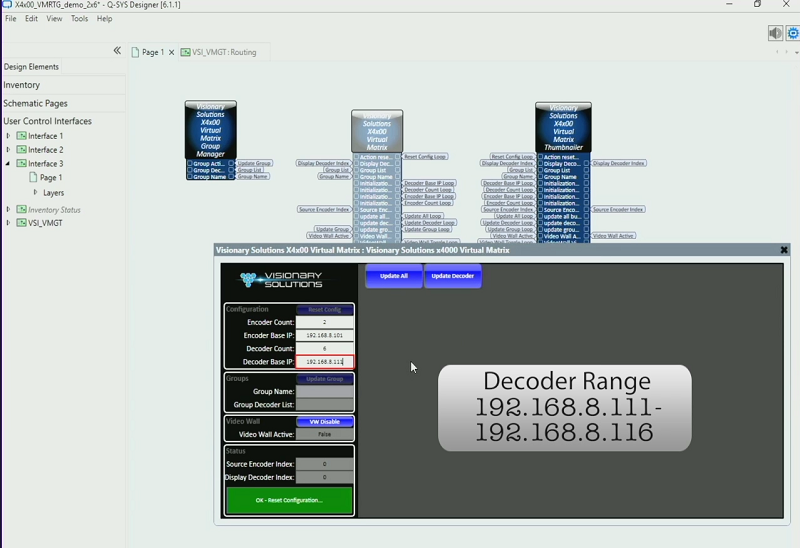800x548 pixels.
Task: Click the Update Group button in Groups
Action: [324, 379]
